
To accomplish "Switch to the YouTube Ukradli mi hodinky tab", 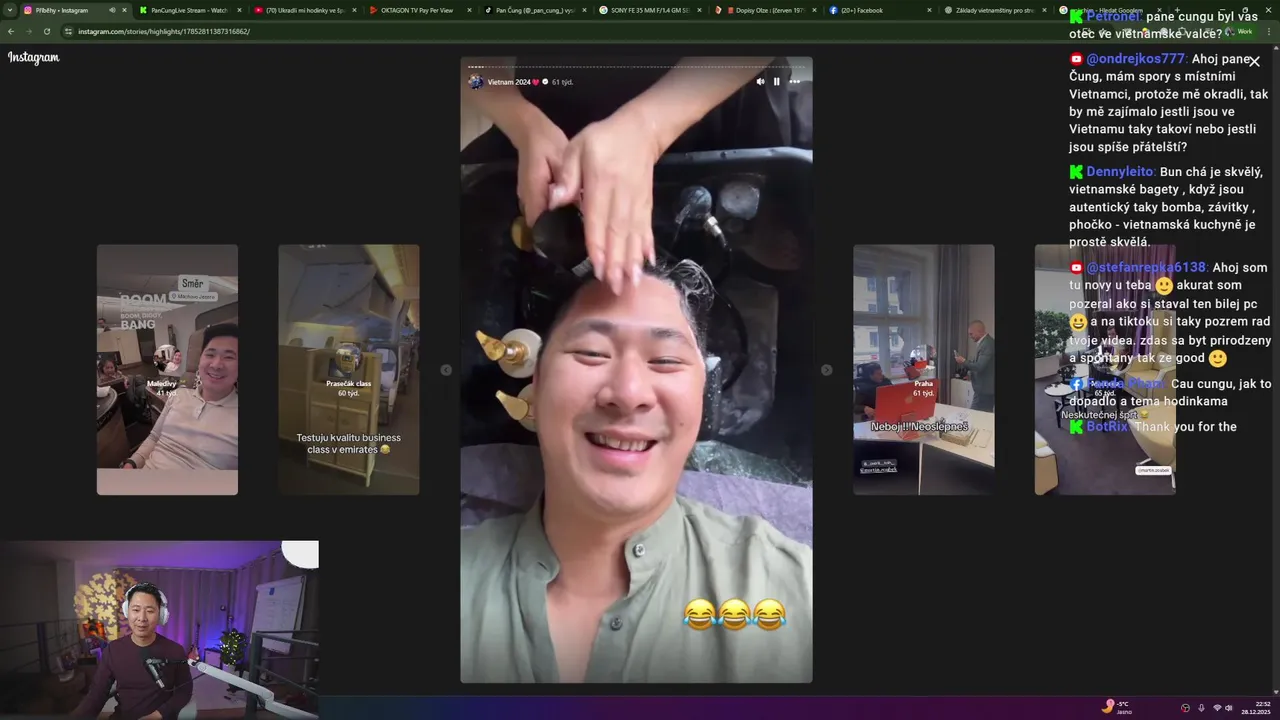I will coord(305,10).
